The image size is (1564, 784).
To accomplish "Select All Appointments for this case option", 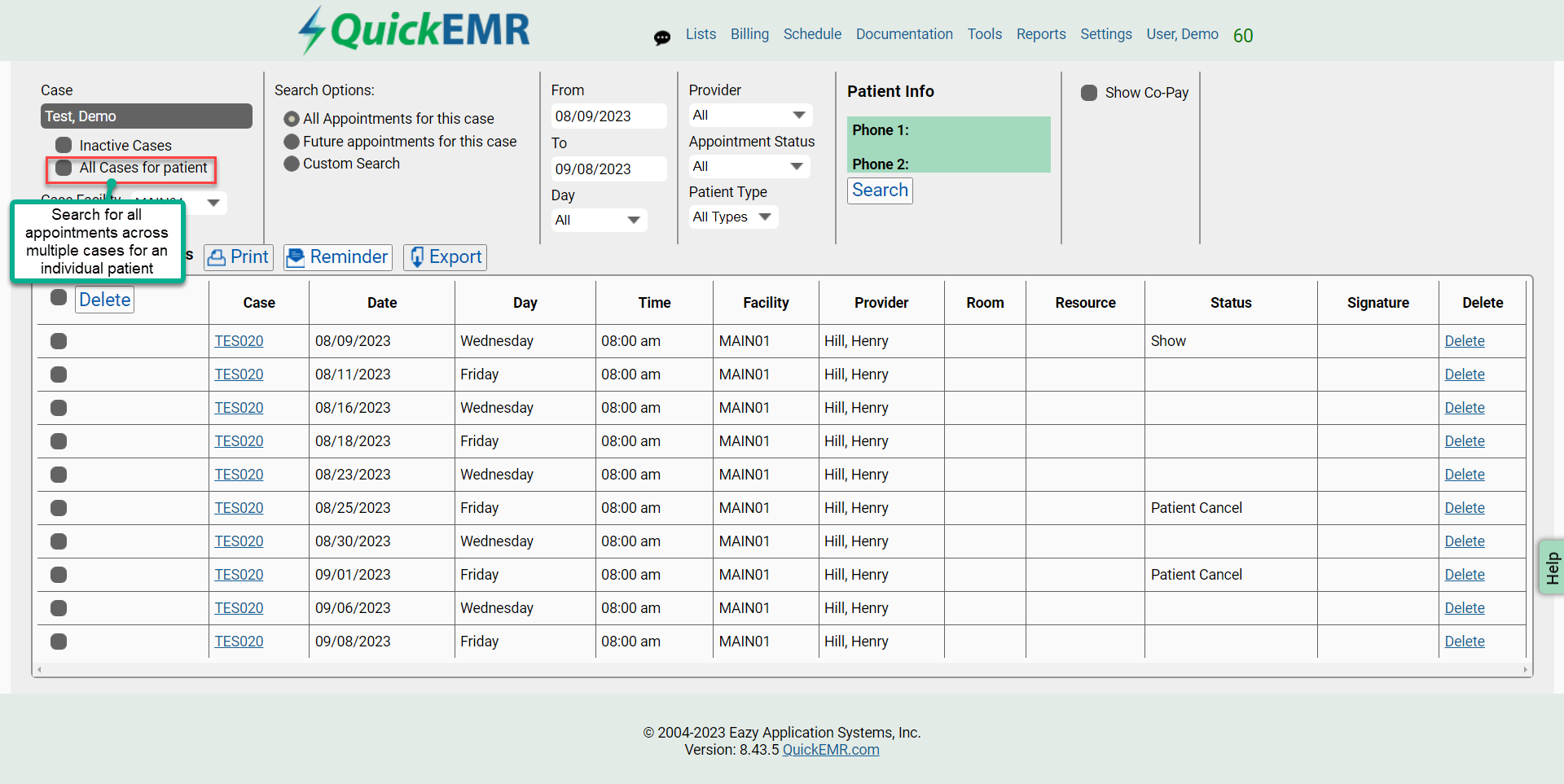I will [292, 119].
